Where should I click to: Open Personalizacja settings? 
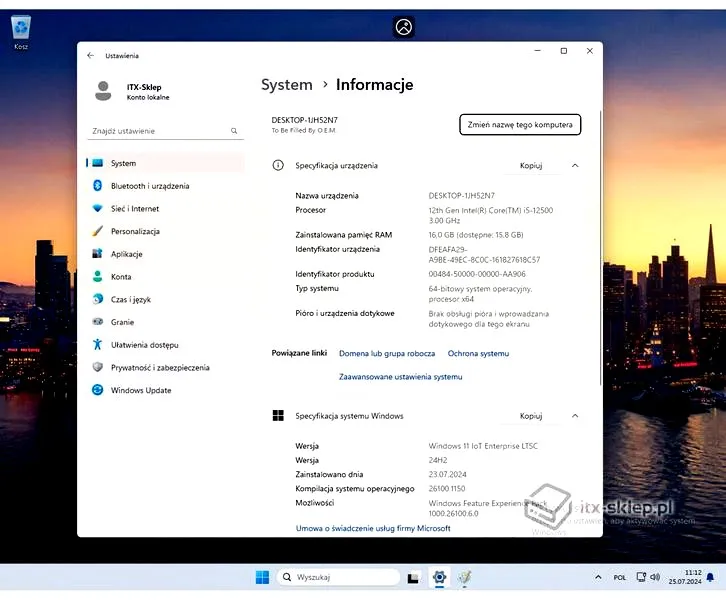tap(165, 231)
